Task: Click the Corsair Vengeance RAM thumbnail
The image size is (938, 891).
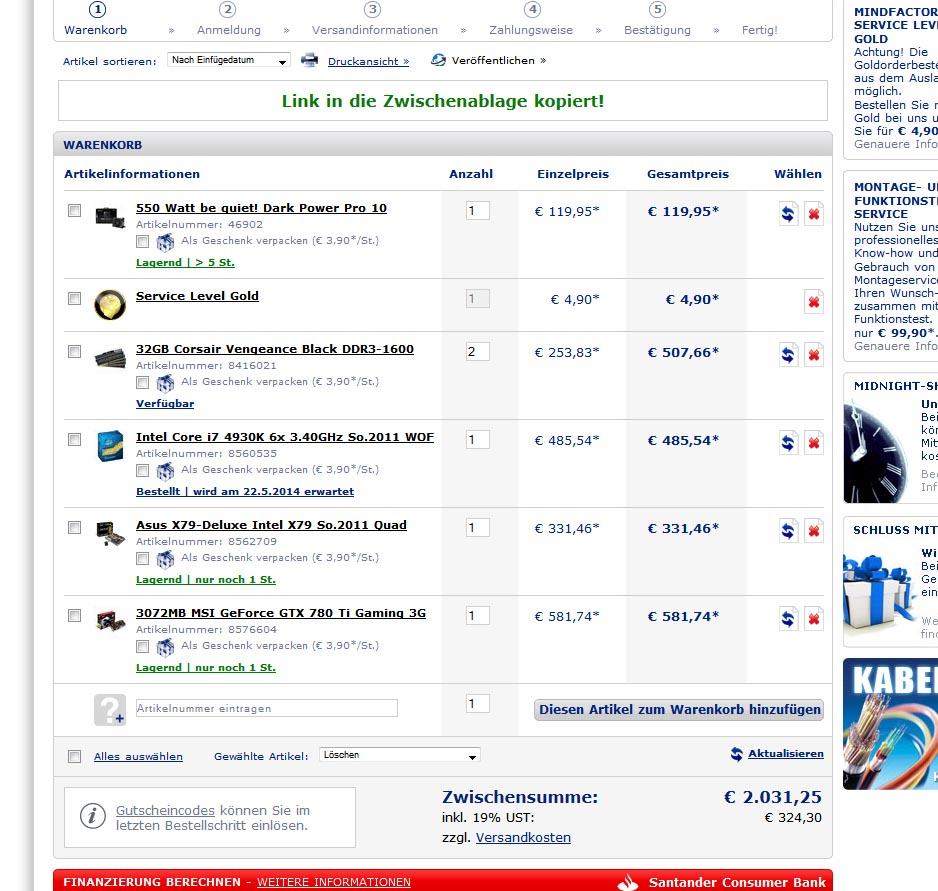Action: click(x=110, y=358)
